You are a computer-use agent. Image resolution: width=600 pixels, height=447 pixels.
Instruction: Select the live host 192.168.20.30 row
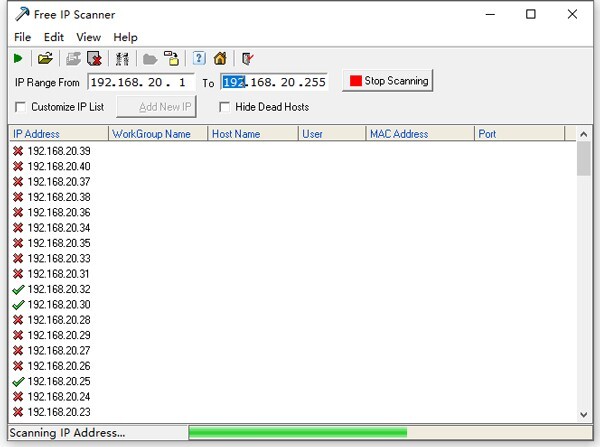click(x=58, y=304)
